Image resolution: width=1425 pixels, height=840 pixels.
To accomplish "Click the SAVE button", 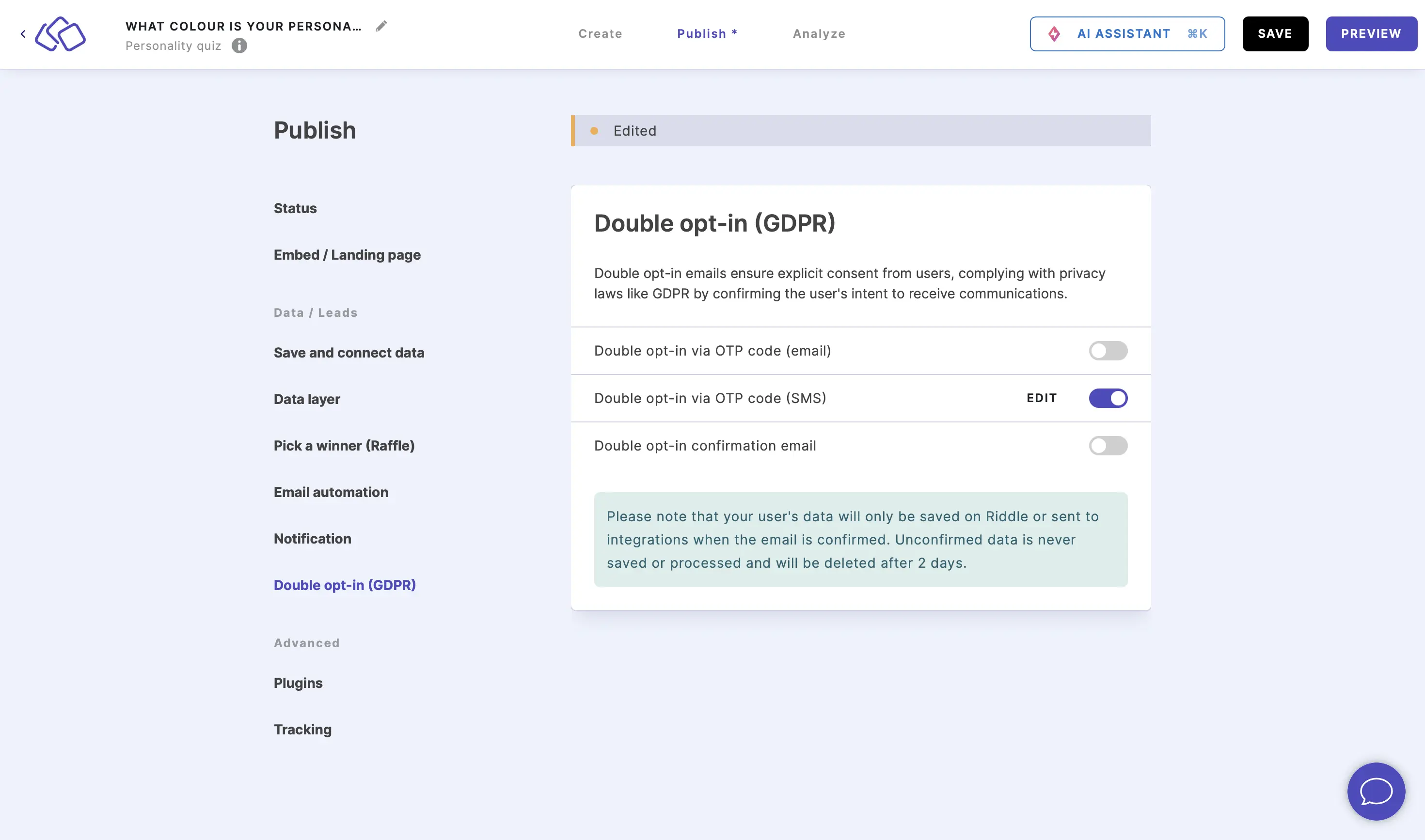I will (x=1275, y=33).
